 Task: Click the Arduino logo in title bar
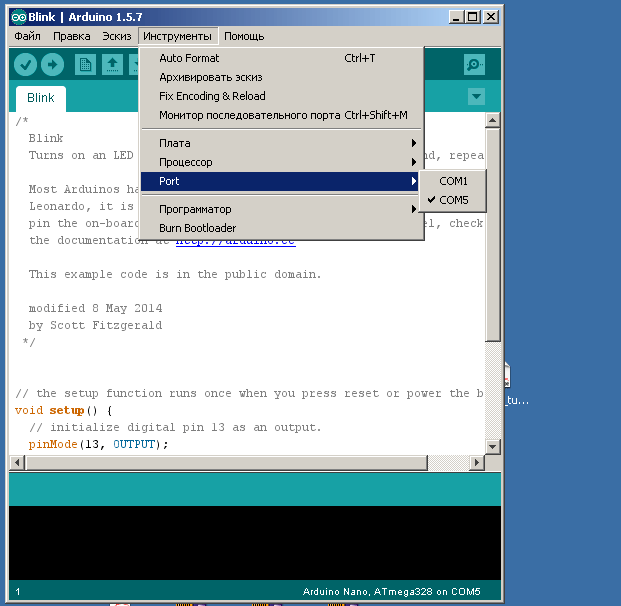(19, 17)
